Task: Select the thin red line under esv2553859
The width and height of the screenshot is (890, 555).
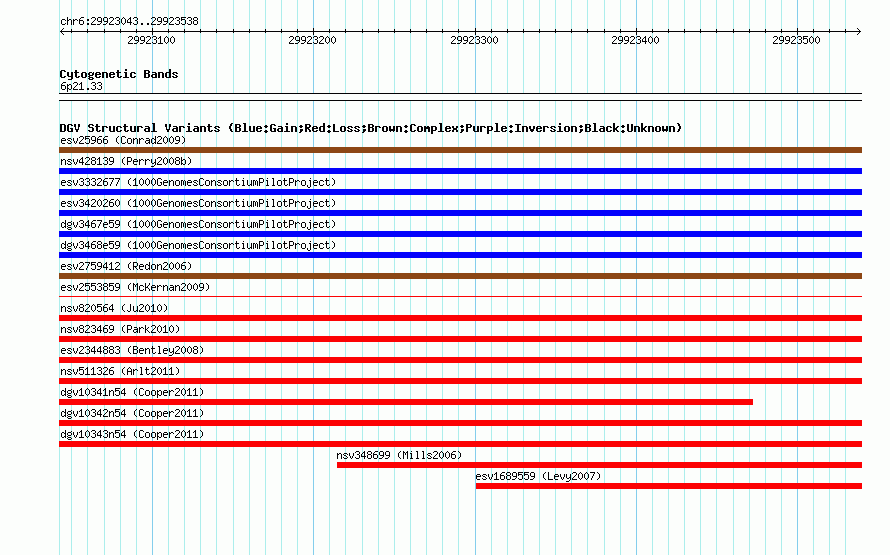Action: coord(460,296)
